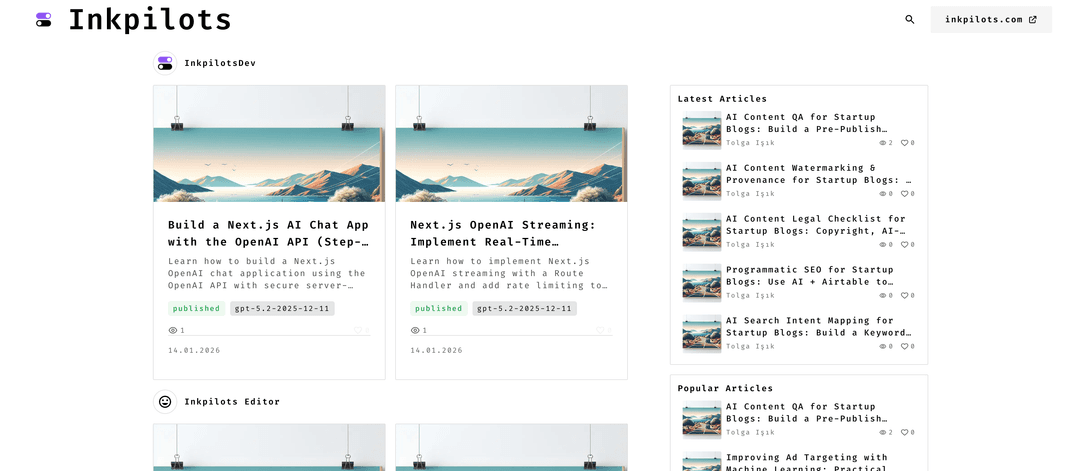Click heart icon on AI Search Intent Mapping
Screen dimensions: 1080x471
click(904, 347)
